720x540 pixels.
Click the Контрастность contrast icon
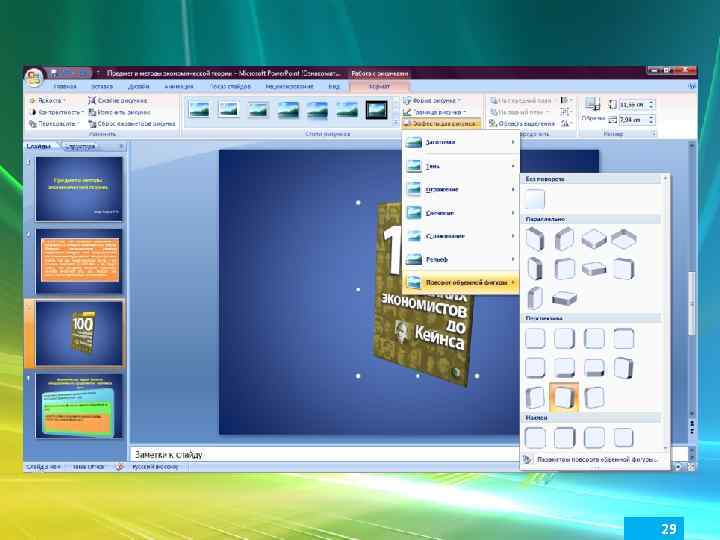pos(33,112)
